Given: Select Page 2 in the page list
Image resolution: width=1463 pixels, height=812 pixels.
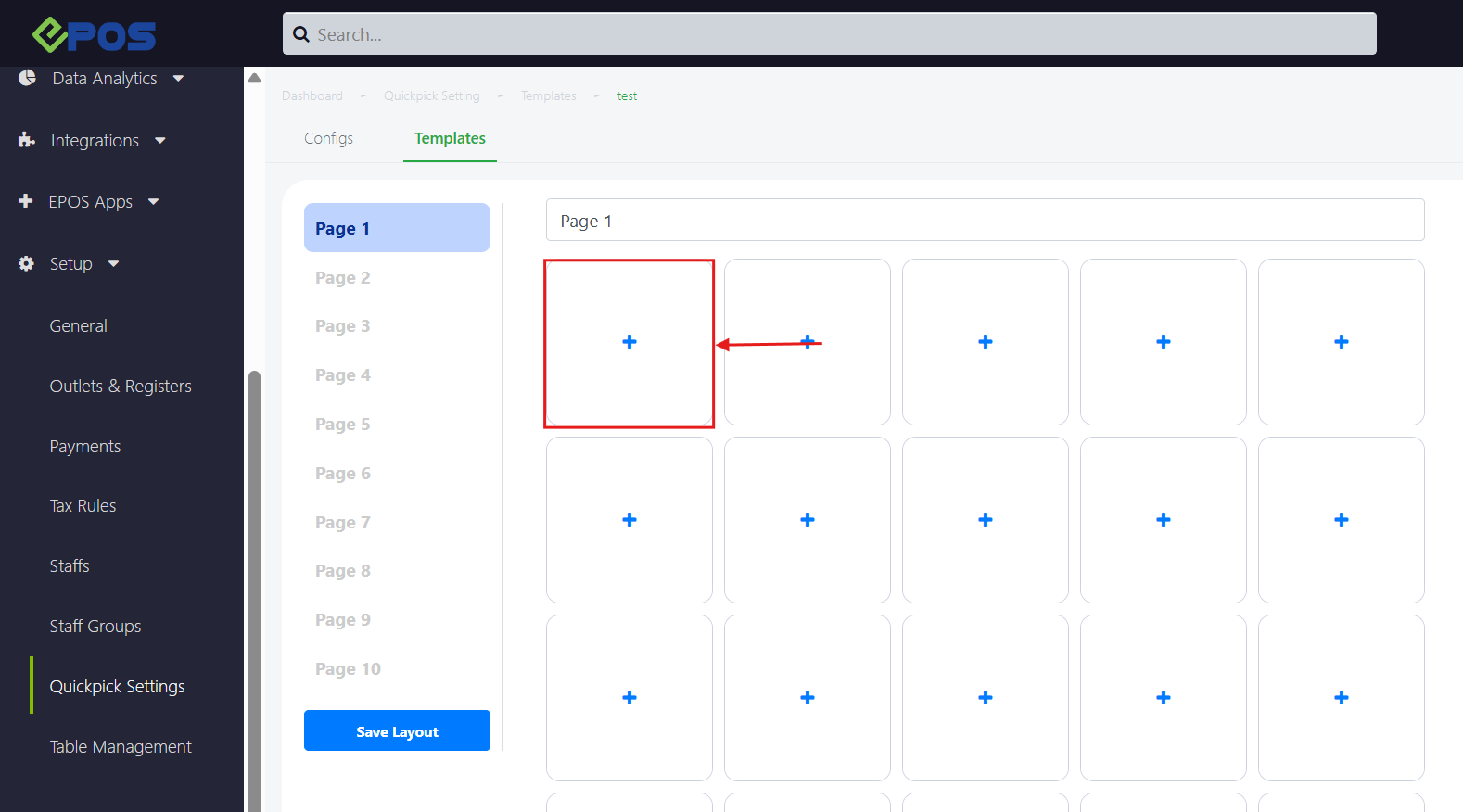Looking at the screenshot, I should tap(342, 278).
